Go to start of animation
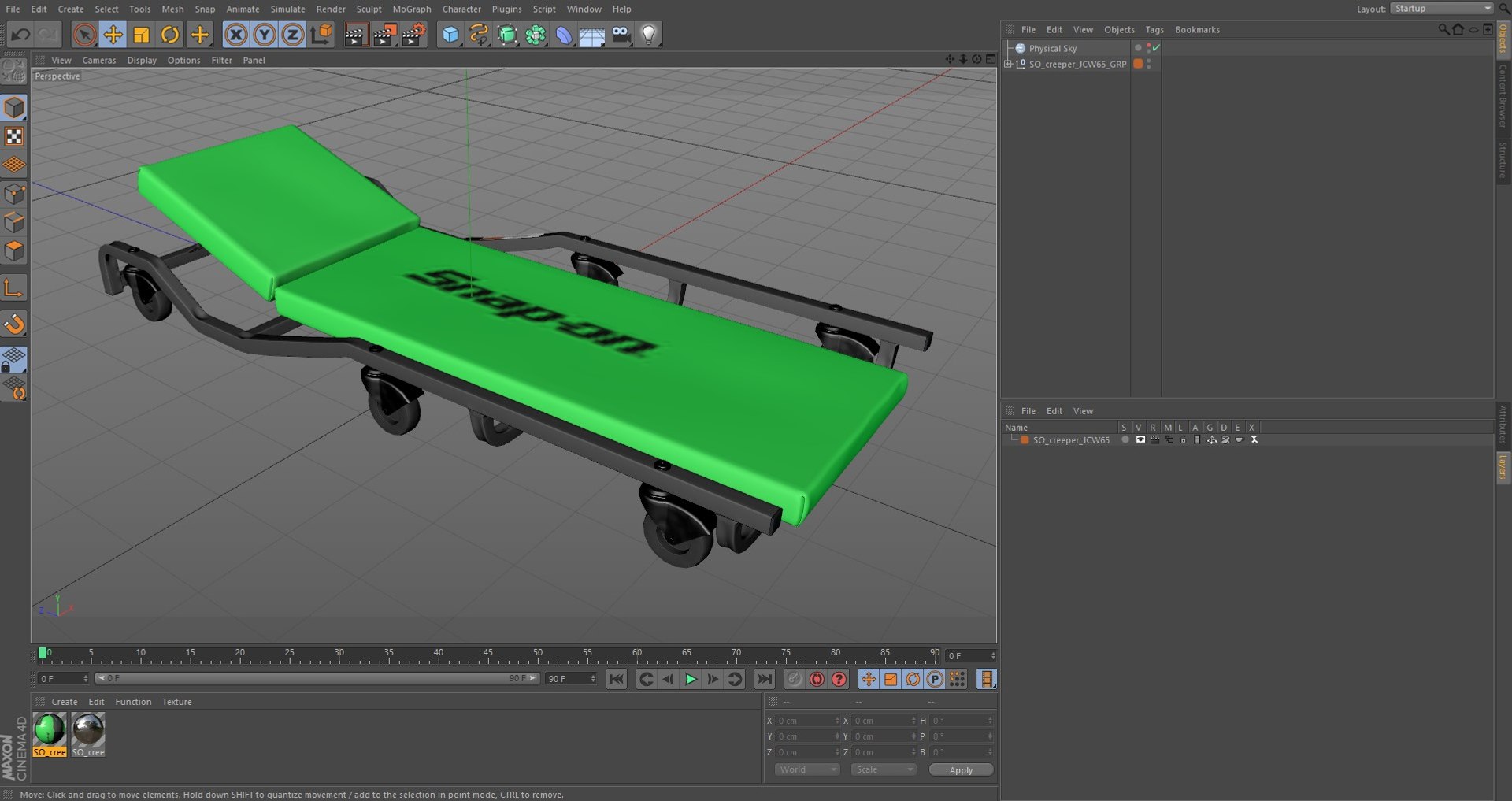 pyautogui.click(x=617, y=679)
